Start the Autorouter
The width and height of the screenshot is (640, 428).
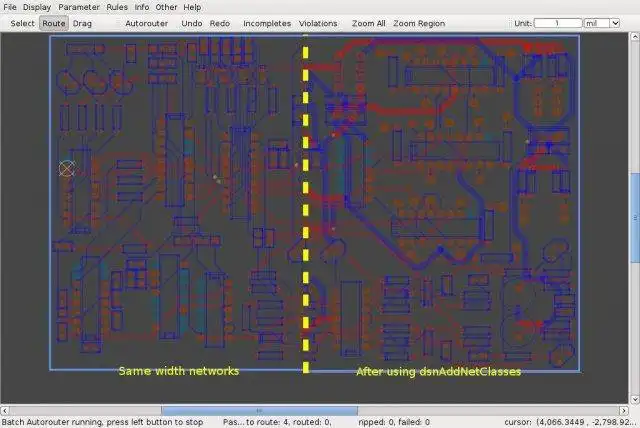click(x=147, y=23)
